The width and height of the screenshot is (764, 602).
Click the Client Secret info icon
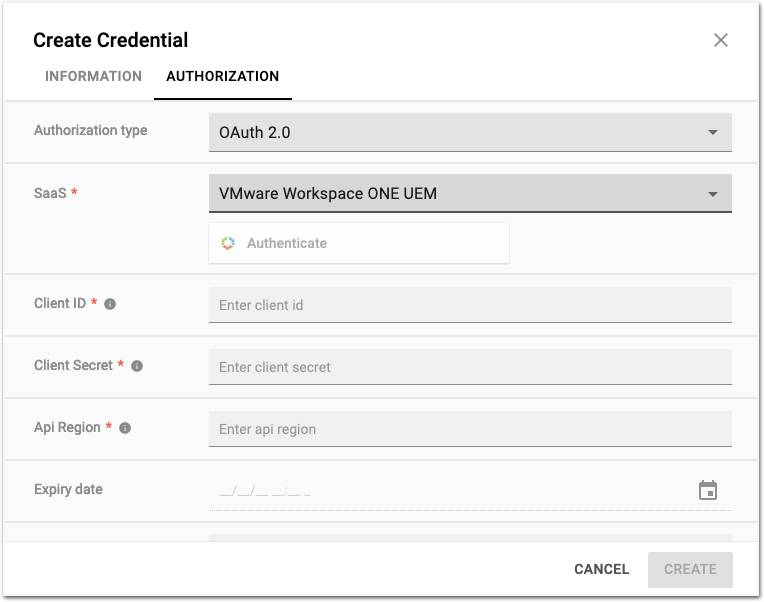(137, 366)
